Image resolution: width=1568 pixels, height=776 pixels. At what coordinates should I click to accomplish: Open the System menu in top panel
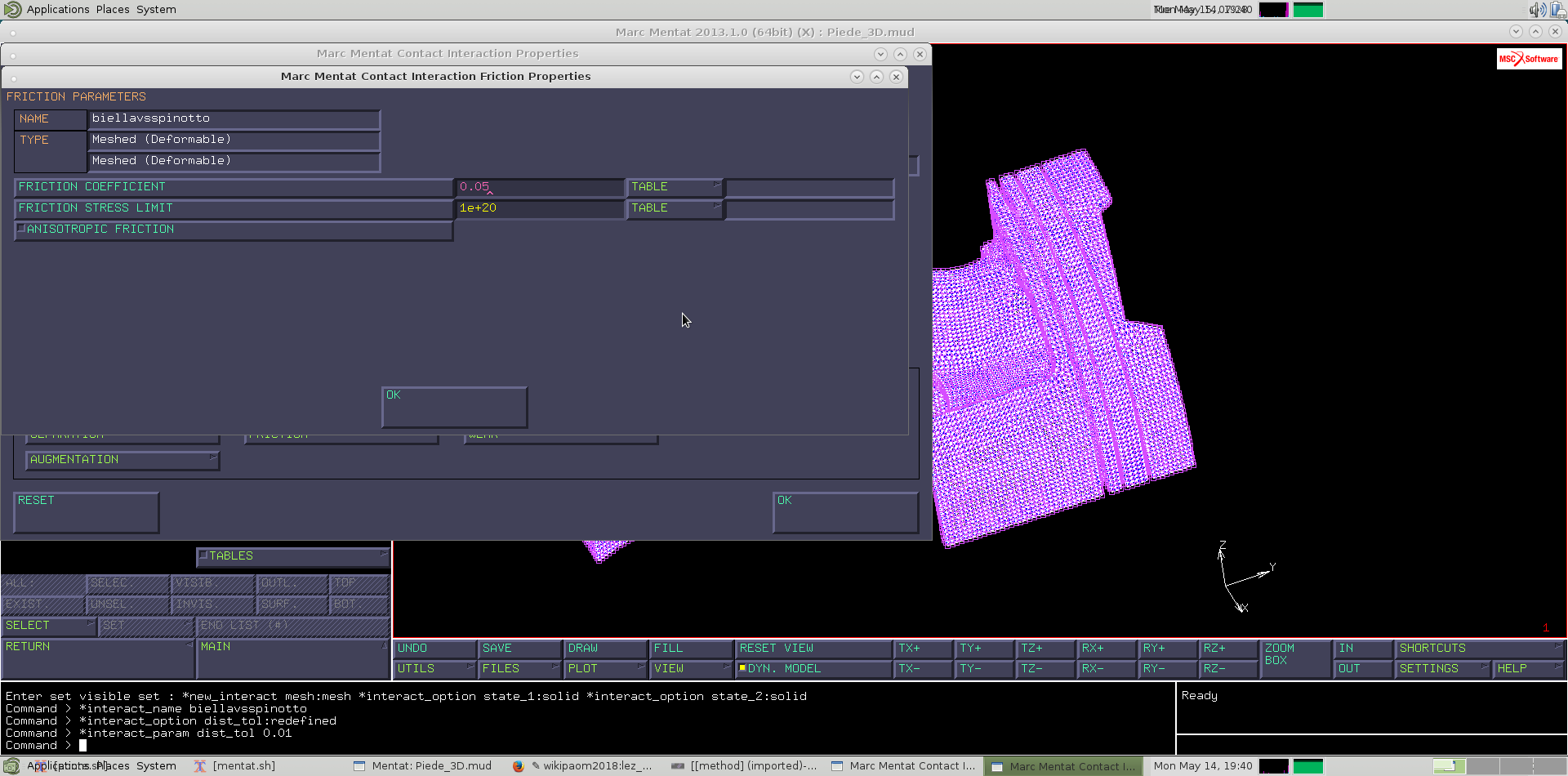(156, 10)
